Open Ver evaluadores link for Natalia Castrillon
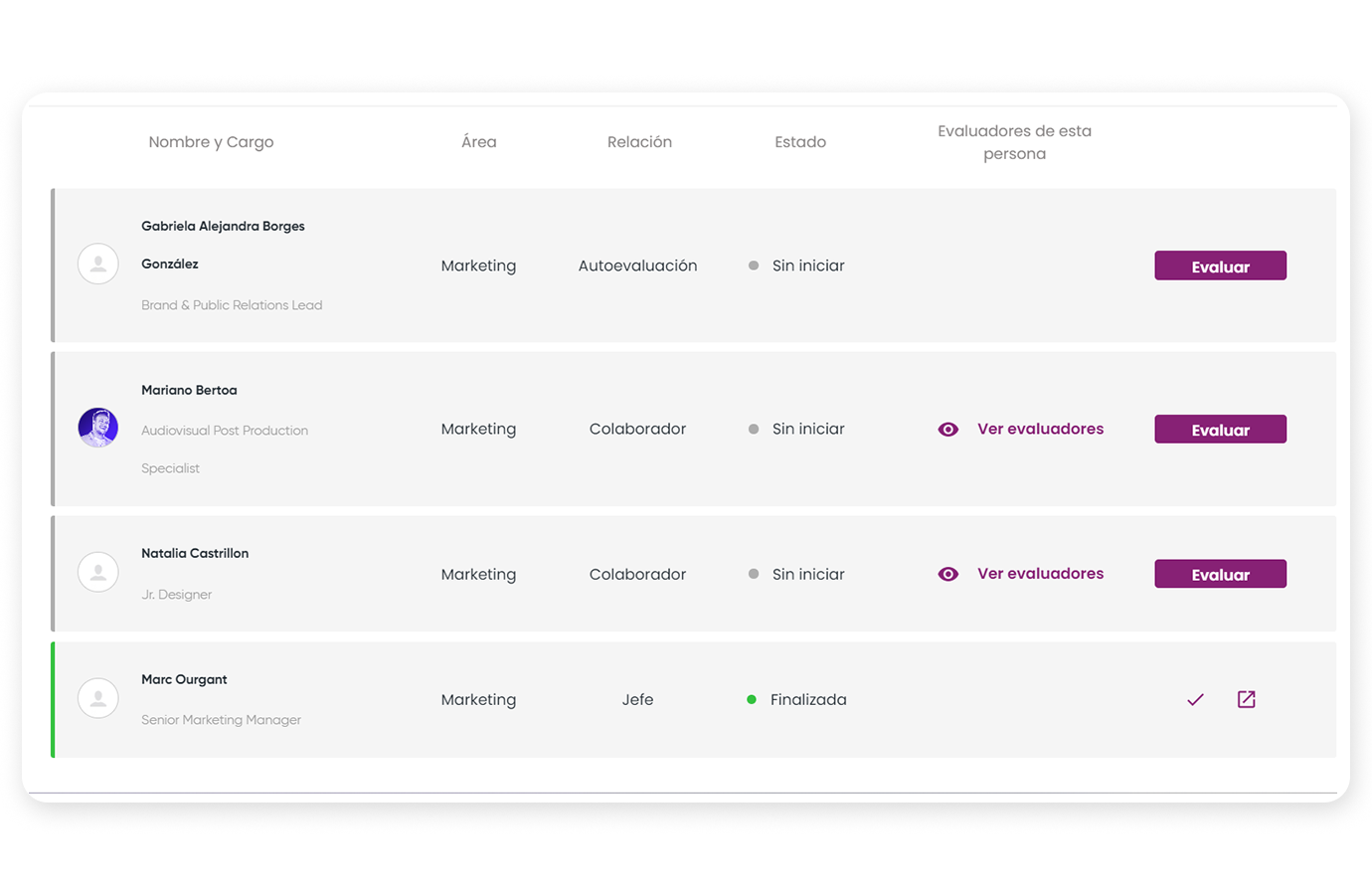The height and width of the screenshot is (895, 1372). click(1040, 574)
